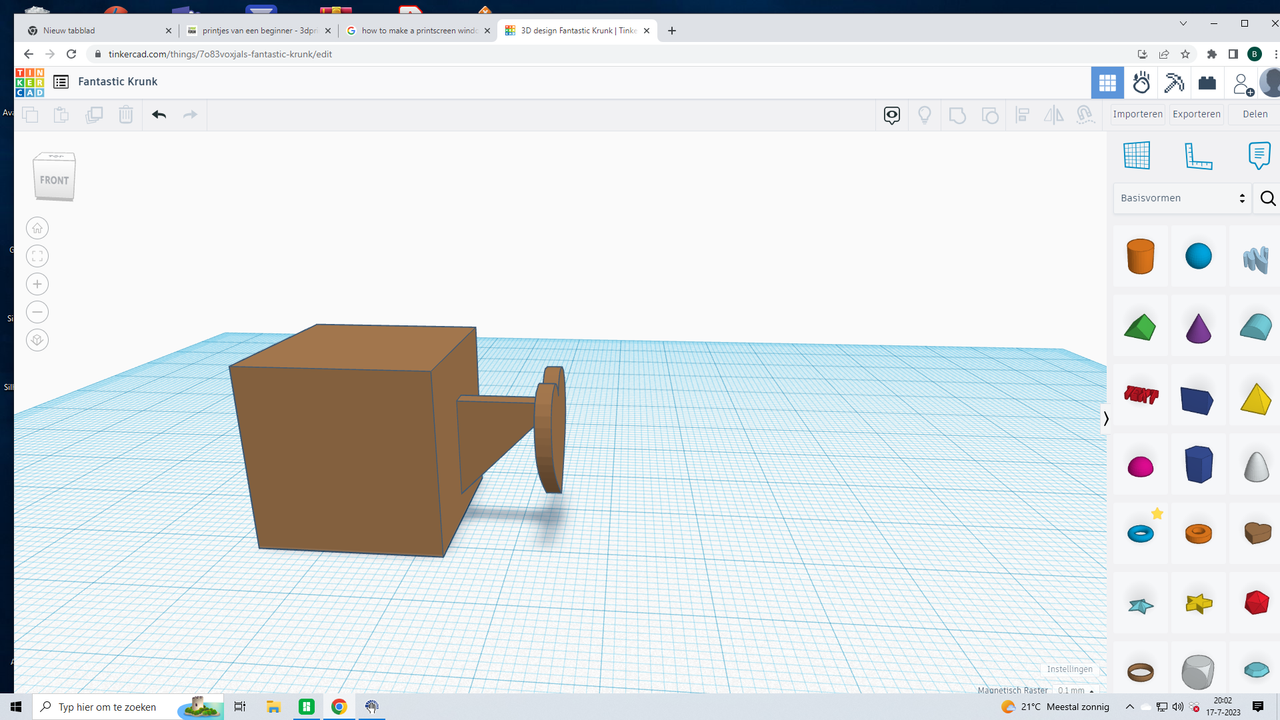Switch to printjes van een beginner tab
Viewport: 1280px width, 720px height.
click(258, 31)
